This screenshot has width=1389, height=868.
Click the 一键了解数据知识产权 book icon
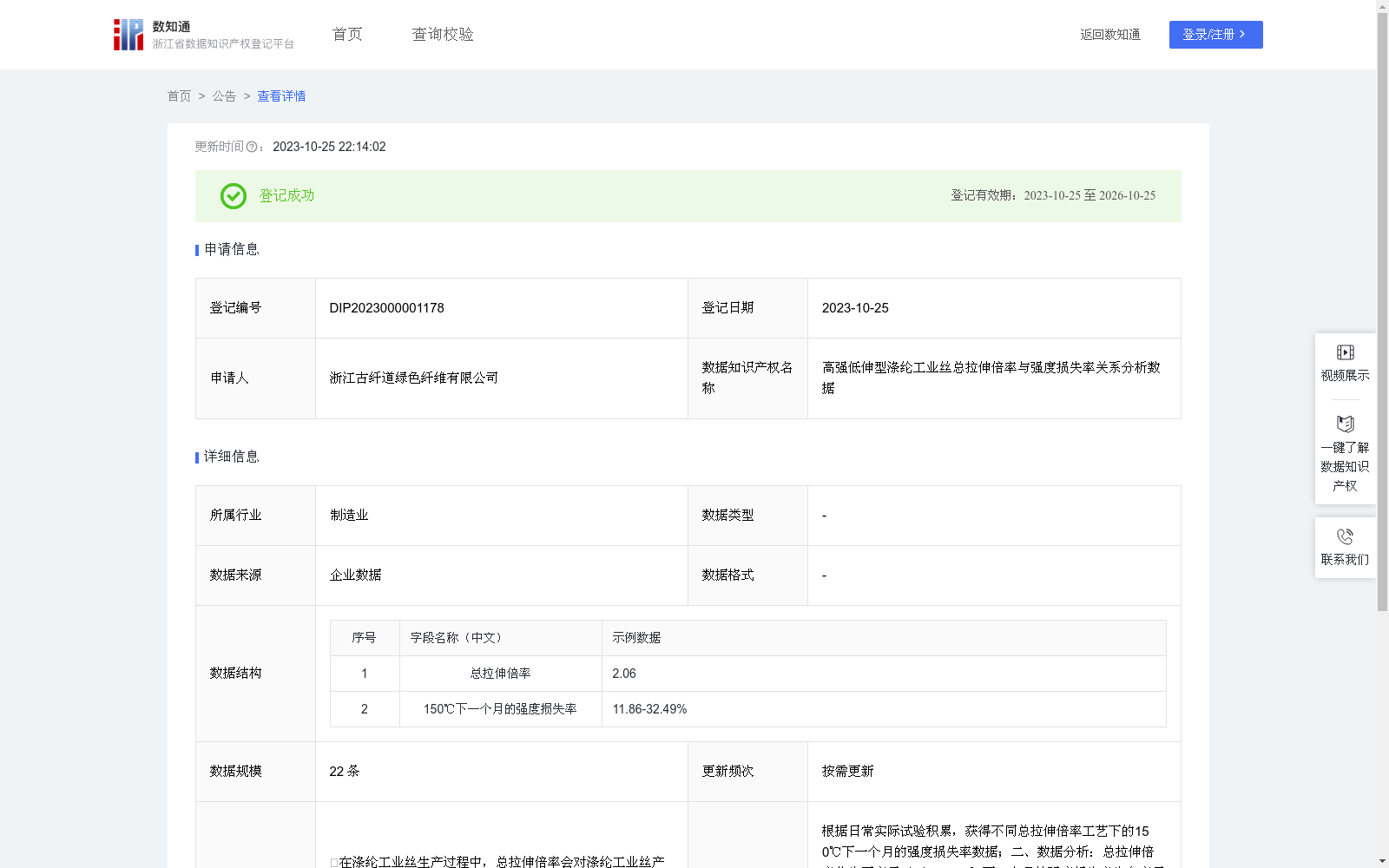point(1345,424)
